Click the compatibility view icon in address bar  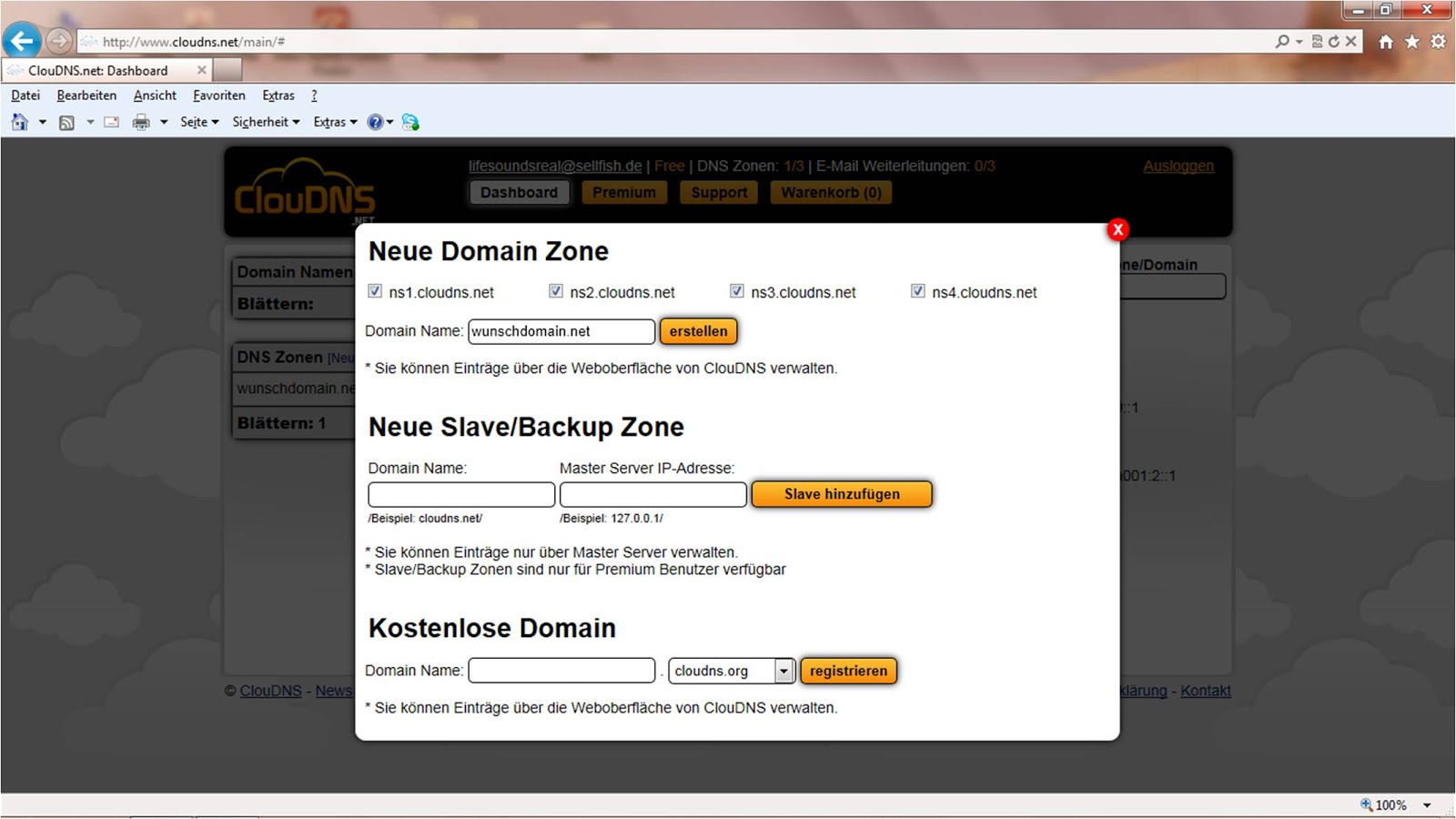point(1317,41)
